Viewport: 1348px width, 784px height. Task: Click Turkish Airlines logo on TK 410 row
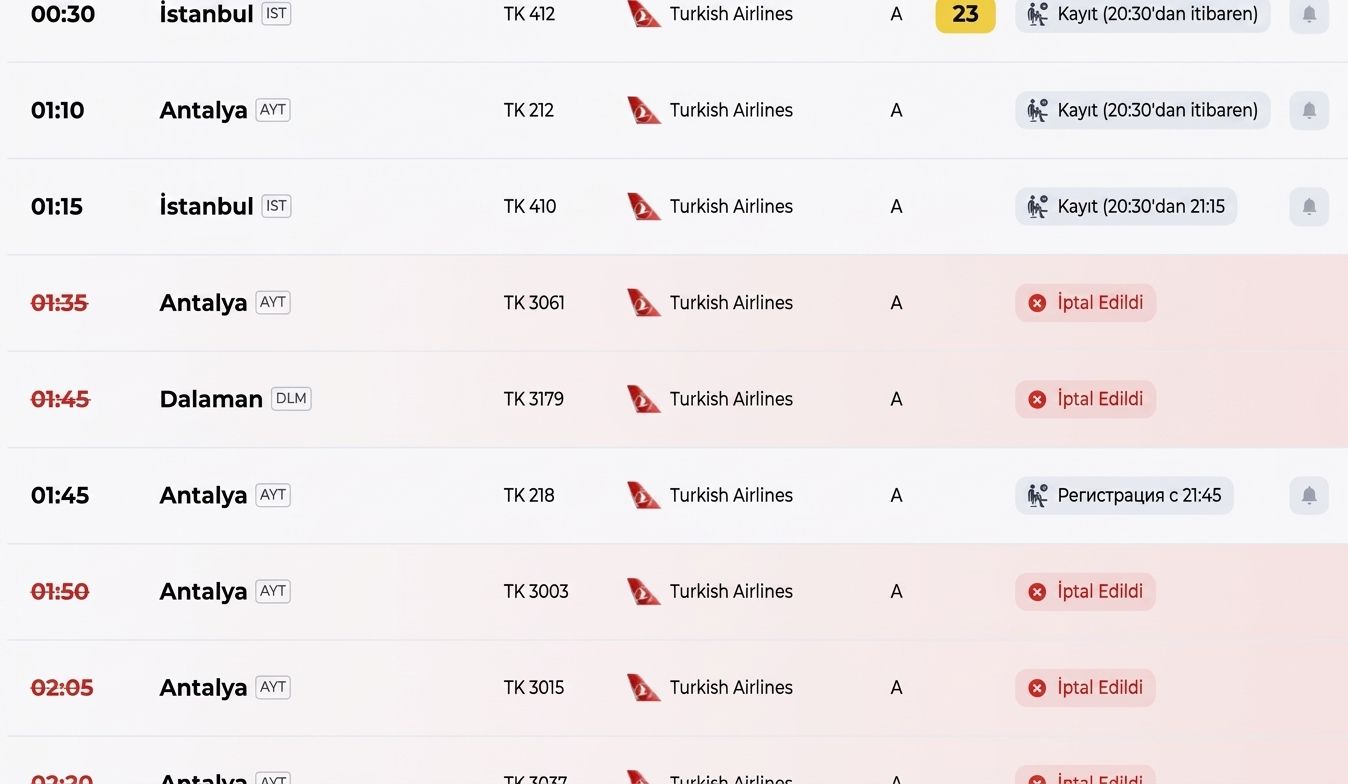point(644,206)
